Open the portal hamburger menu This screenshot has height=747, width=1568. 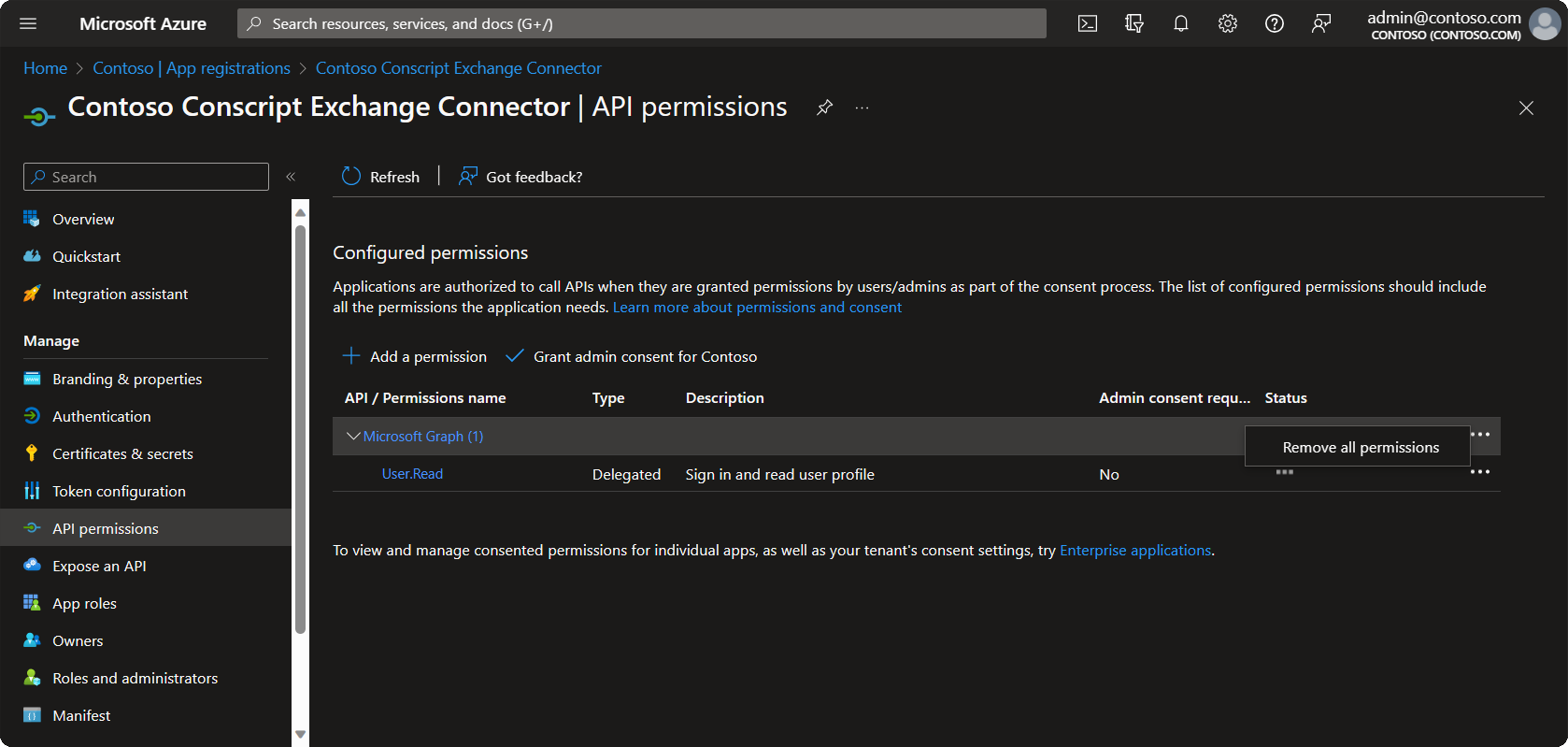[x=28, y=23]
